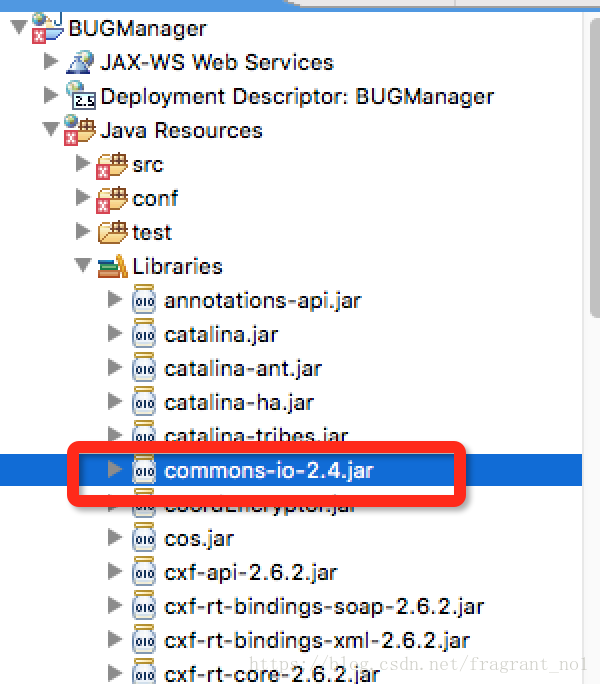Select the BUGManager project label
600x684 pixels.
click(137, 29)
